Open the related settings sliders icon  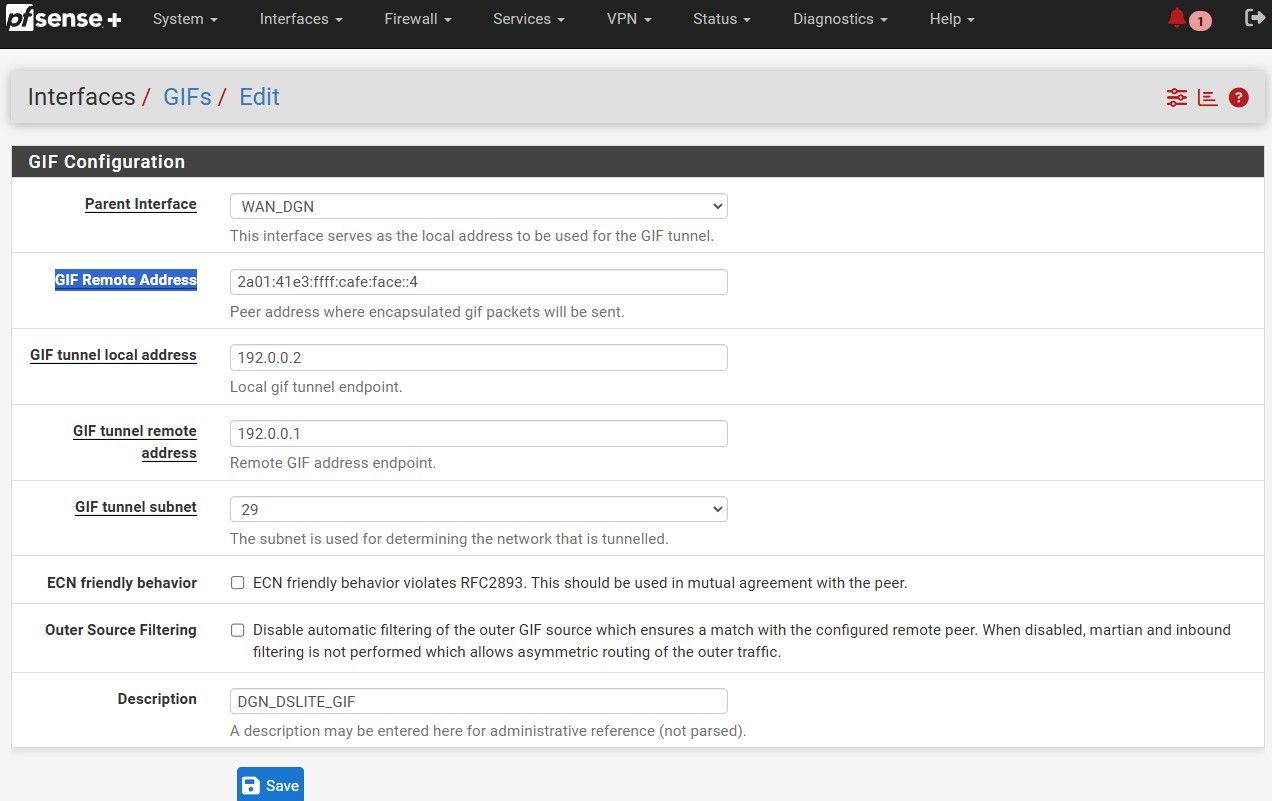click(x=1176, y=97)
